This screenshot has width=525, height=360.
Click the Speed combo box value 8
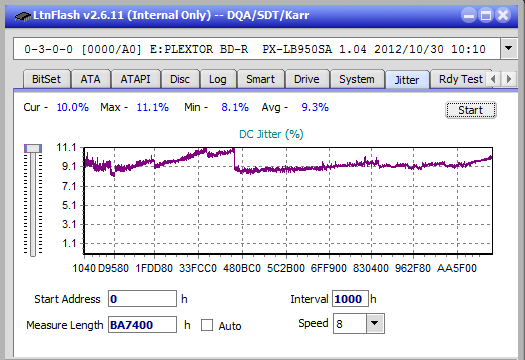click(x=350, y=324)
